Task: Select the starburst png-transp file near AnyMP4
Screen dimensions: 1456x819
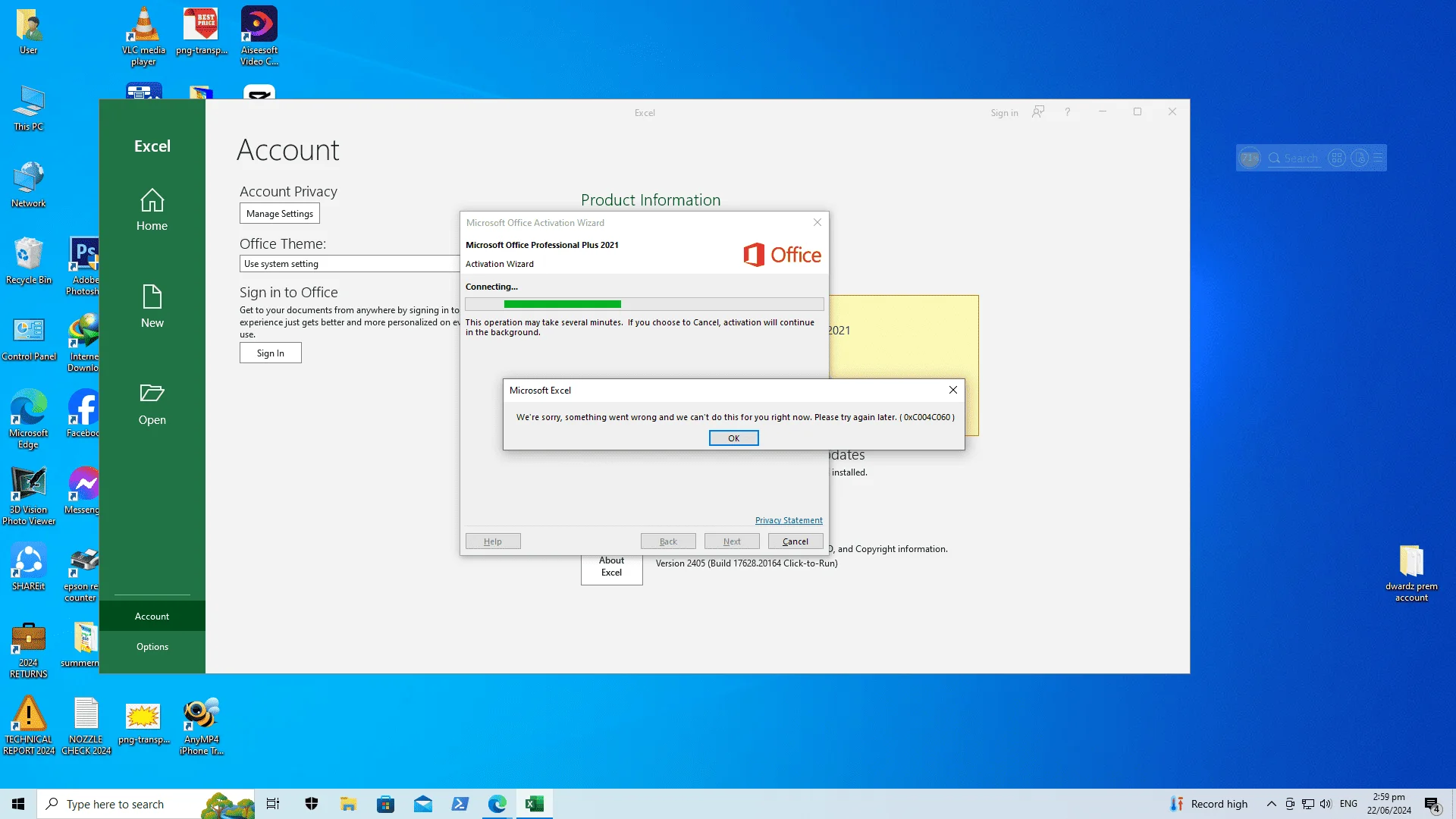Action: tap(143, 722)
